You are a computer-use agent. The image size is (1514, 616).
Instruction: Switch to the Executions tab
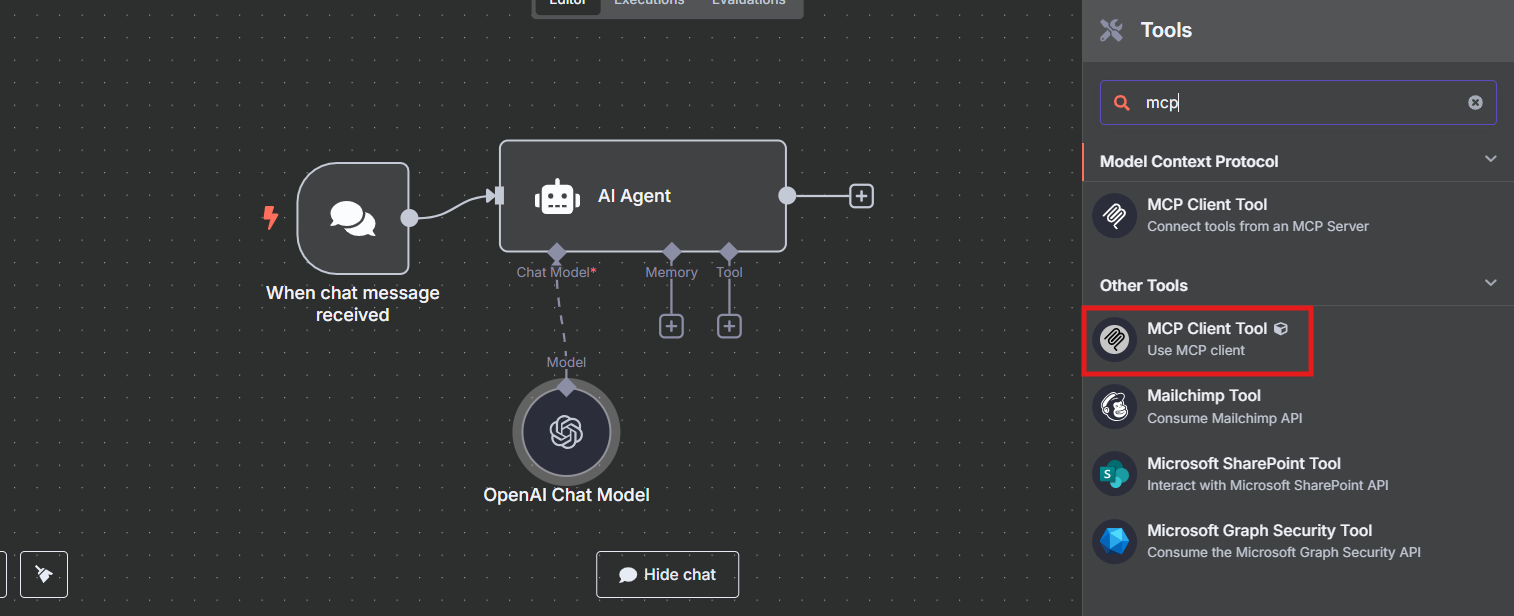point(648,3)
